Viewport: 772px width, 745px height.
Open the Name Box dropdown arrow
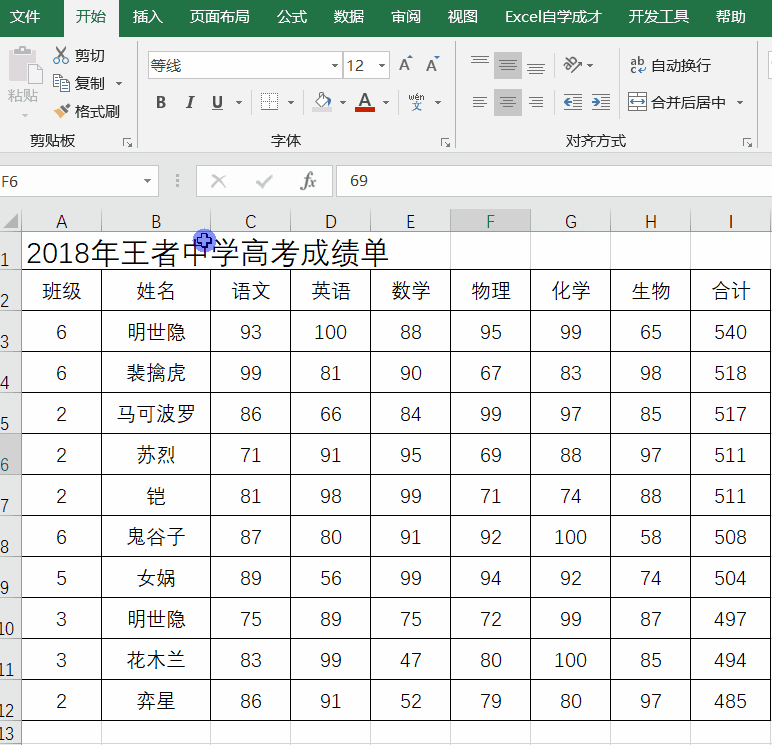[148, 181]
